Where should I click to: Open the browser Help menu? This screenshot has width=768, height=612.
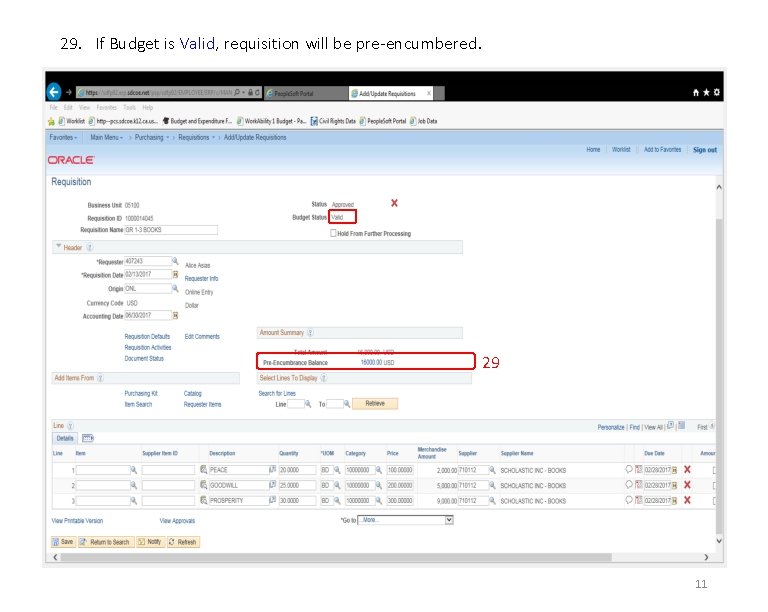click(x=147, y=108)
